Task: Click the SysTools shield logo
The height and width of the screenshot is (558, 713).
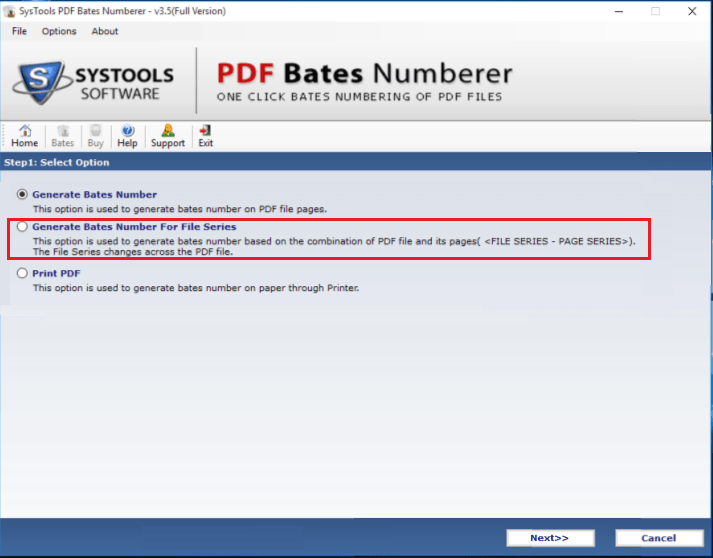Action: pos(41,82)
